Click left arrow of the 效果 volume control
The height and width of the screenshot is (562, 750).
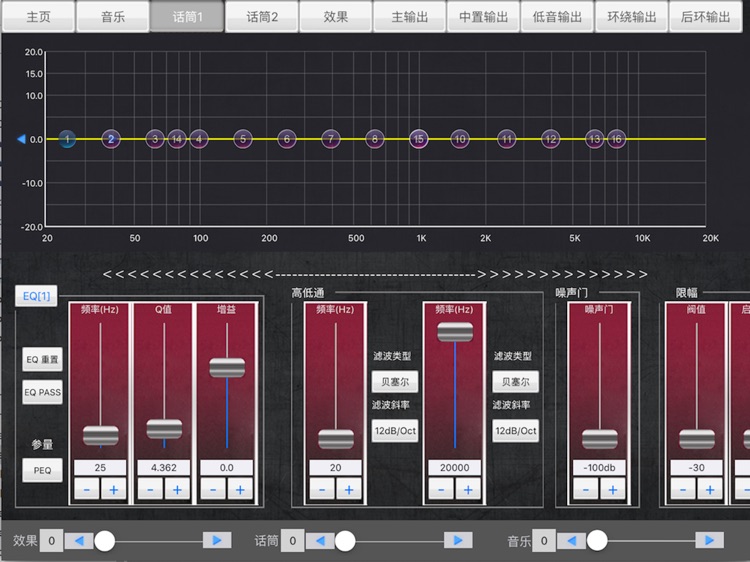click(x=79, y=540)
